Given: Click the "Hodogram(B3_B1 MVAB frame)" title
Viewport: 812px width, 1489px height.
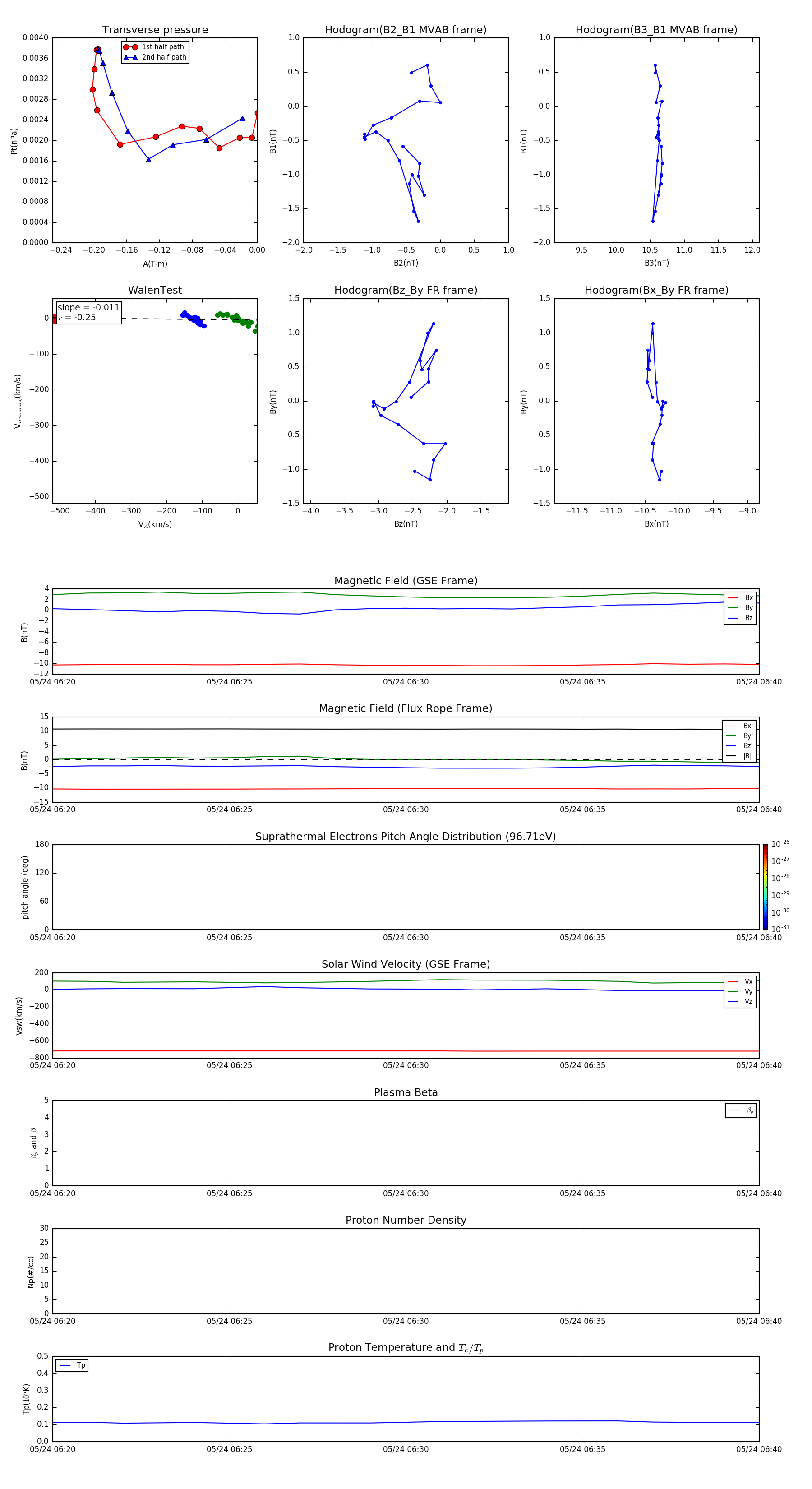Looking at the screenshot, I should click(x=656, y=29).
